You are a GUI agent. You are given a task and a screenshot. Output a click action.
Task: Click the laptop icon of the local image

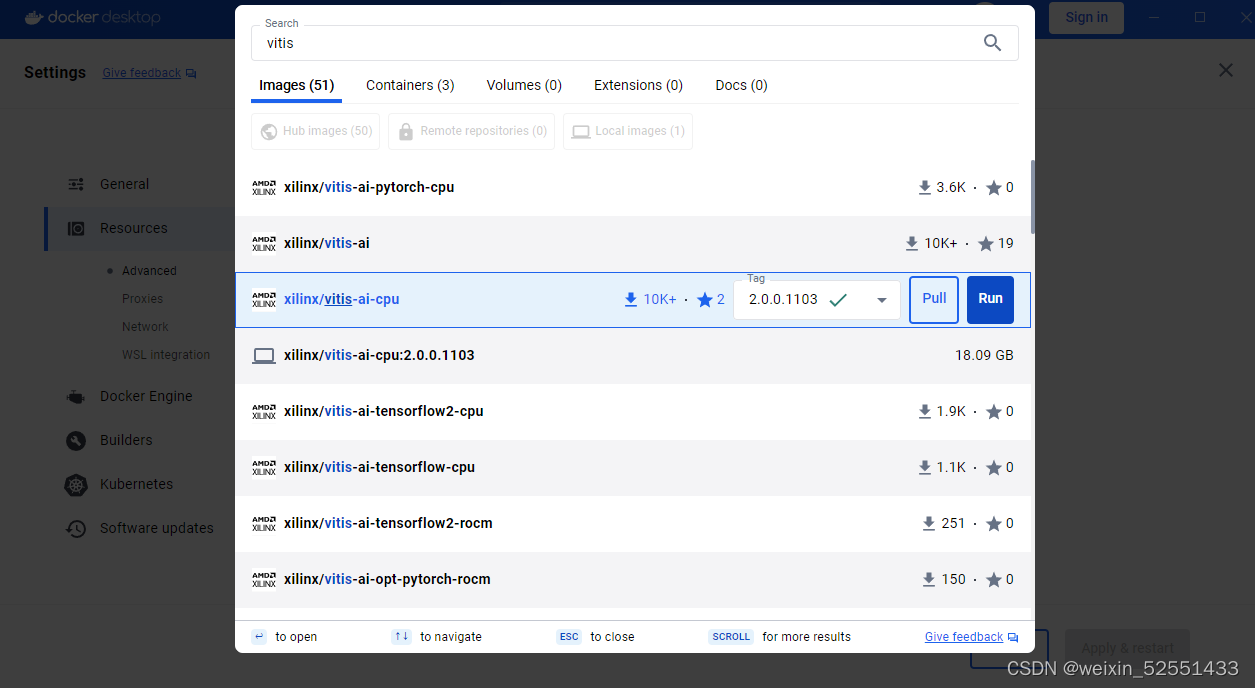point(264,355)
